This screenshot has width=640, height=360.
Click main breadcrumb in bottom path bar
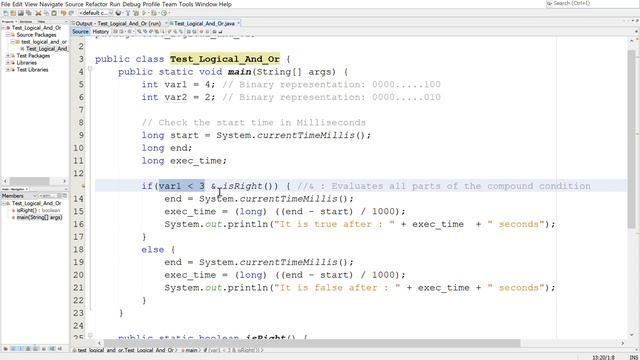[191, 350]
